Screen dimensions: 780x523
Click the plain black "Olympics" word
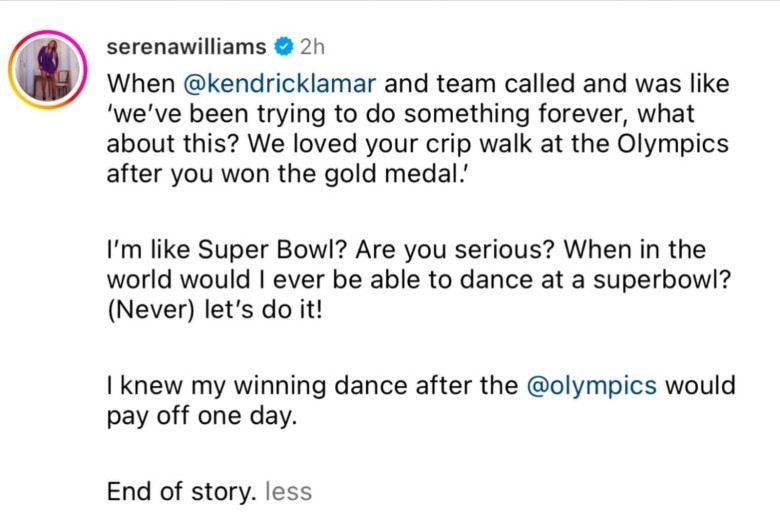click(x=673, y=144)
